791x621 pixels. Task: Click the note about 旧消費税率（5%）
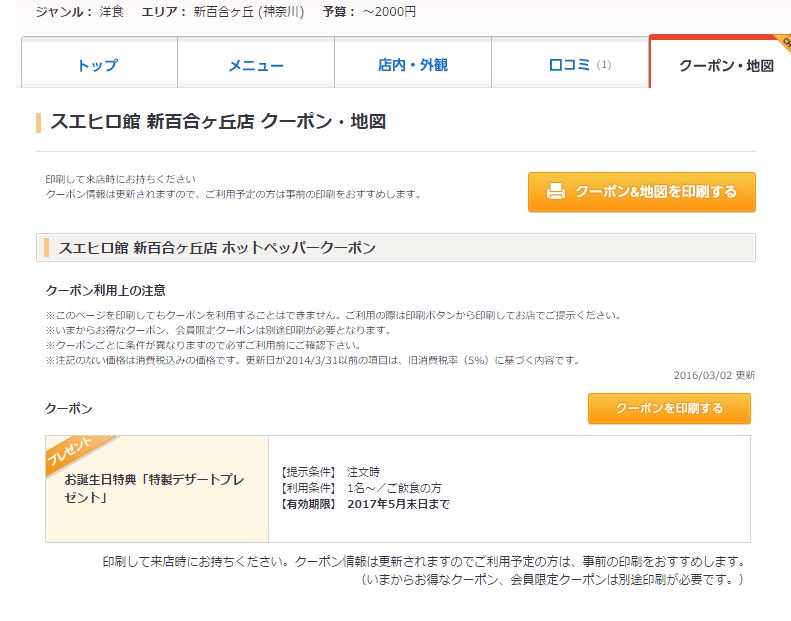(313, 360)
